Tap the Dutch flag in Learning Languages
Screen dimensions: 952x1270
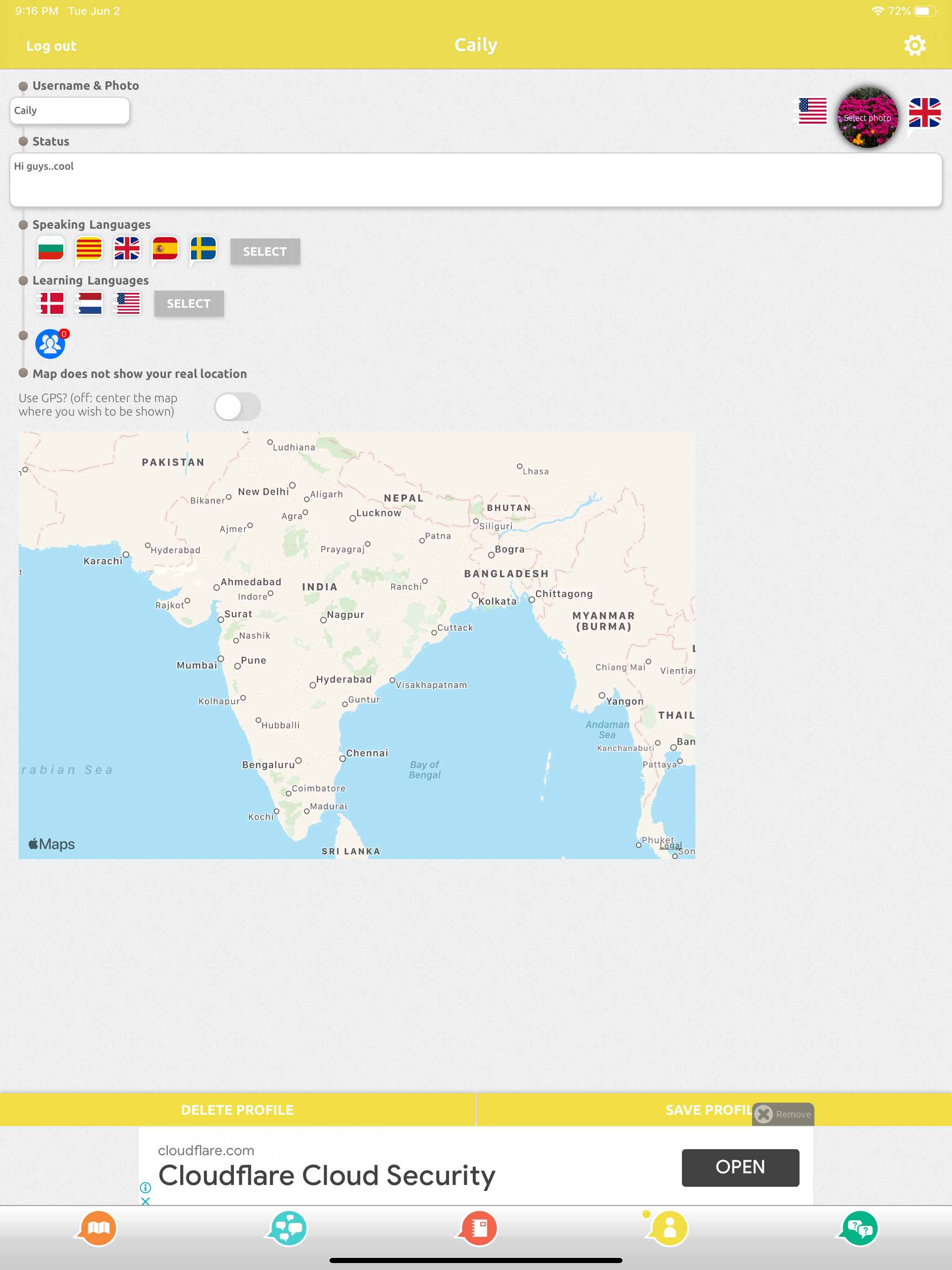coord(89,304)
